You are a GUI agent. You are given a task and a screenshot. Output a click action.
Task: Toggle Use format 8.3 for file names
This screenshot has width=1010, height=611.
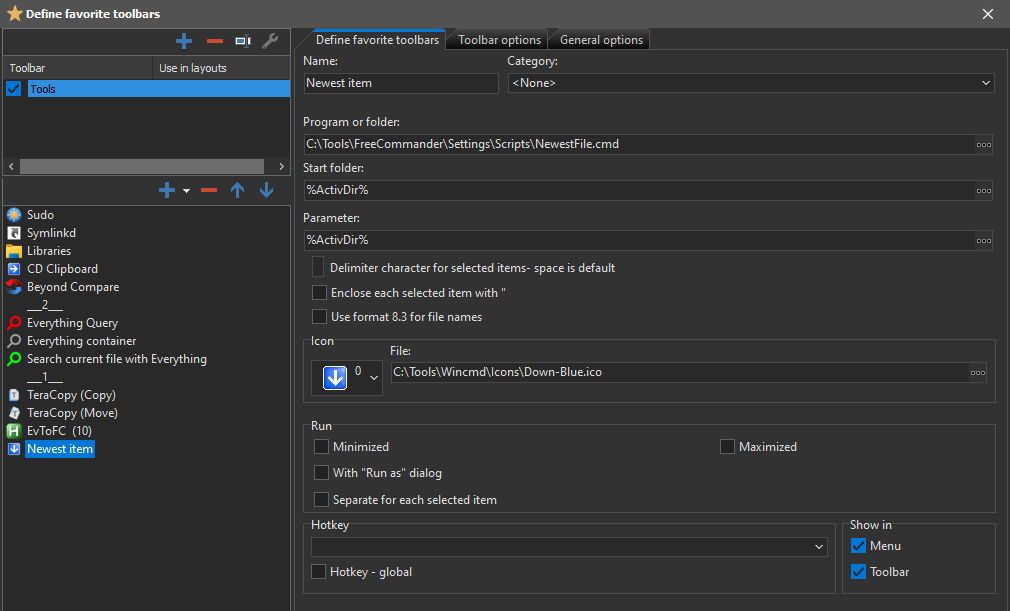click(319, 317)
